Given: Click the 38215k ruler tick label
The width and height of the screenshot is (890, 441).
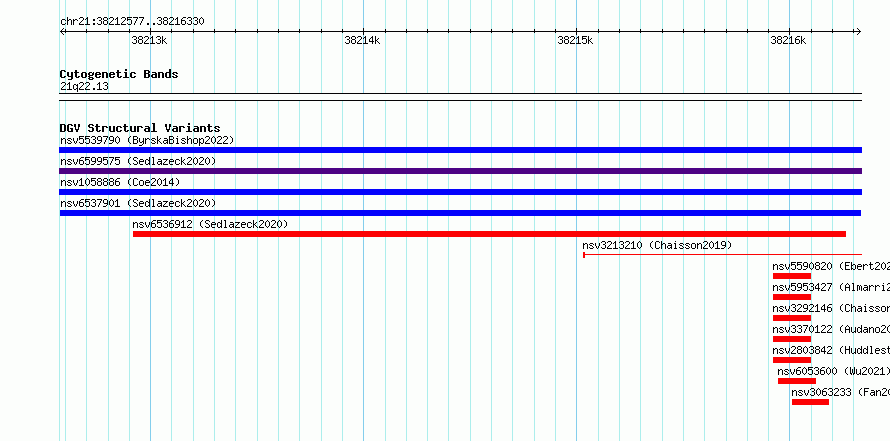Looking at the screenshot, I should 575,40.
